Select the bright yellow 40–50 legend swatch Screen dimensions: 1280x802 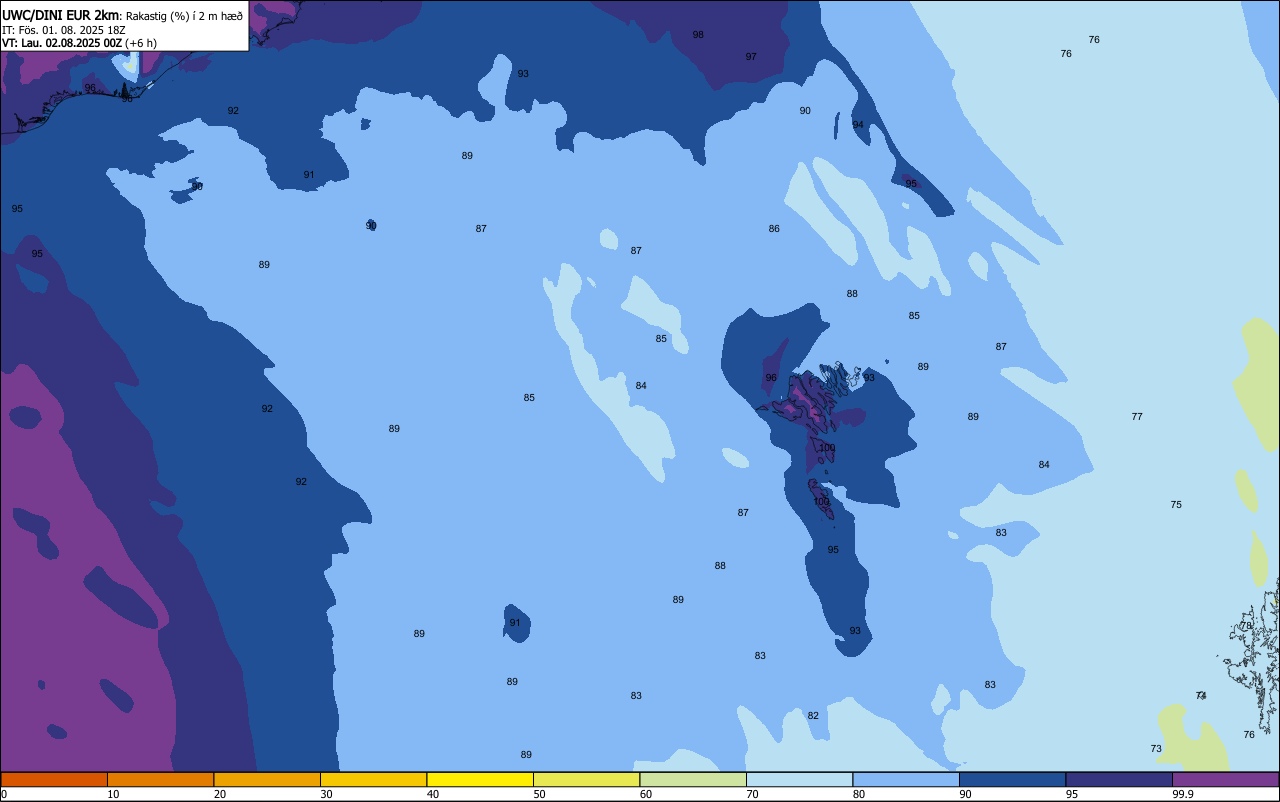(480, 779)
